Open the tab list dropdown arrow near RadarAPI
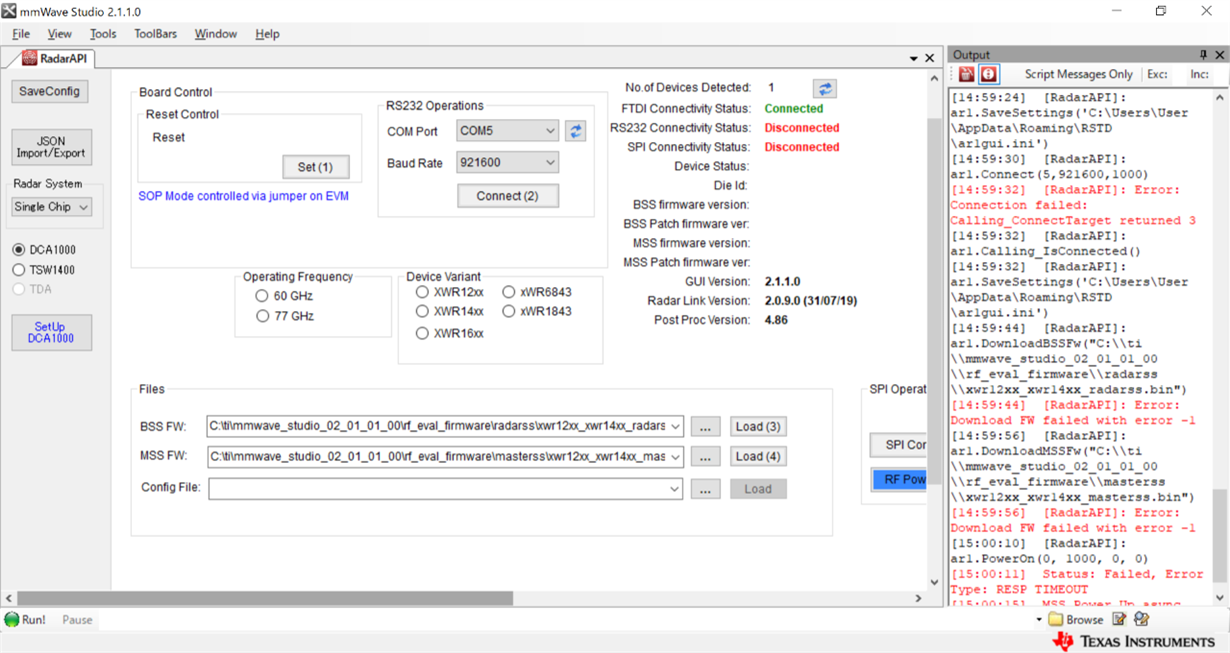 913,59
